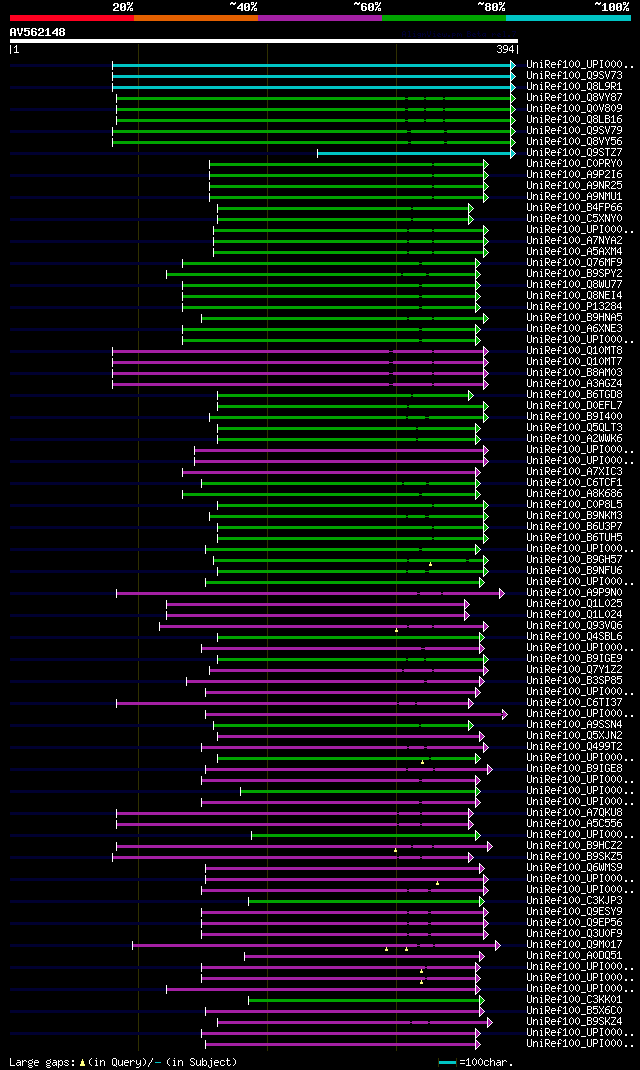Click the UniRef100_A9NR25 label
Image resolution: width=640 pixels, height=1070 pixels.
pyautogui.click(x=574, y=186)
